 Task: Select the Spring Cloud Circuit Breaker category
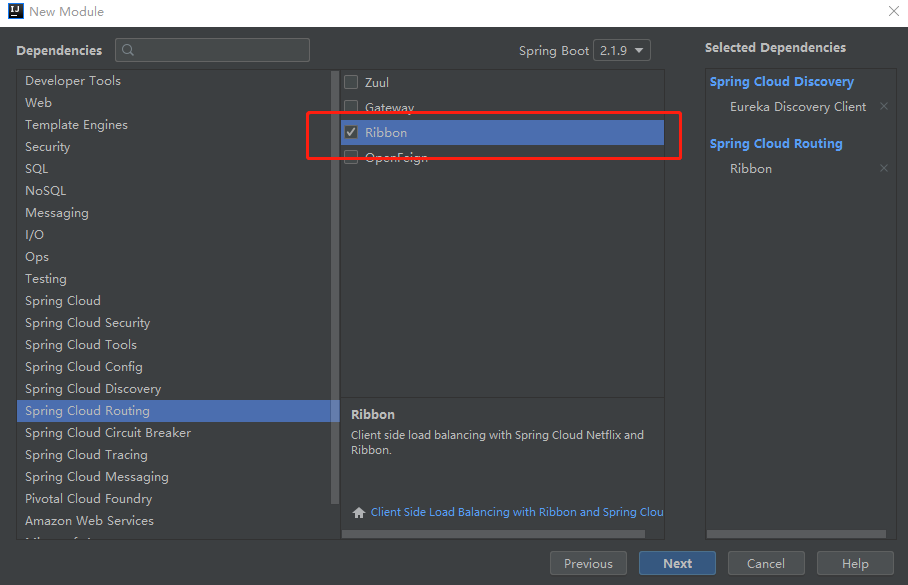point(108,433)
